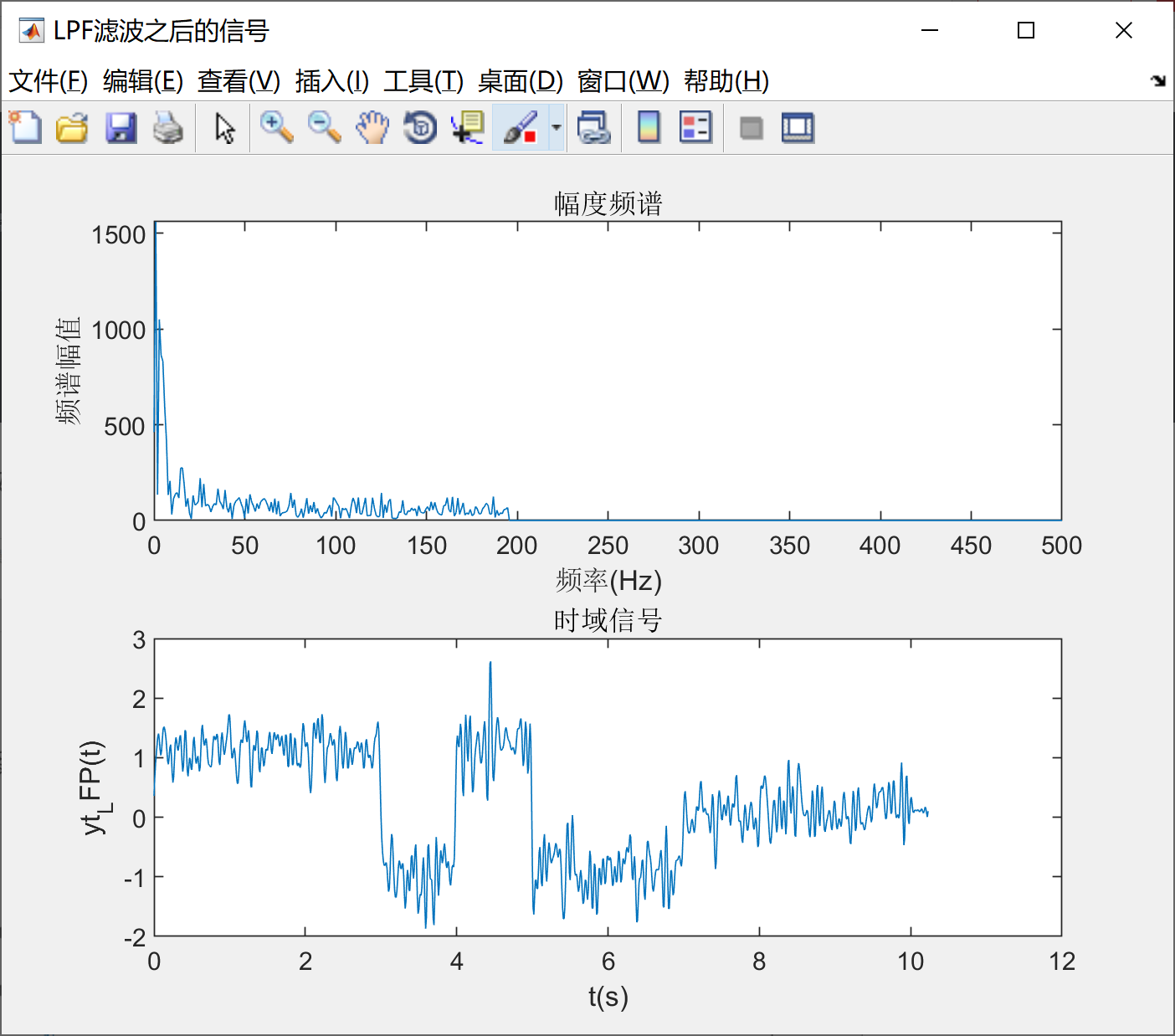Image resolution: width=1175 pixels, height=1036 pixels.
Task: Open the 工具(T) menu
Action: click(x=423, y=81)
